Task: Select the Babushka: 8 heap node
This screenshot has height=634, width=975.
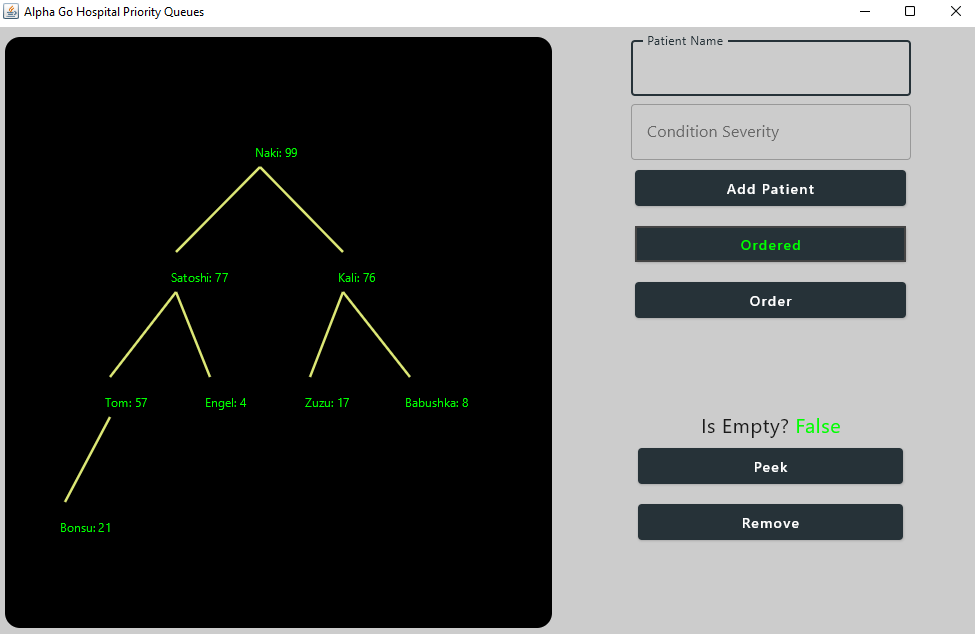Action: click(436, 402)
